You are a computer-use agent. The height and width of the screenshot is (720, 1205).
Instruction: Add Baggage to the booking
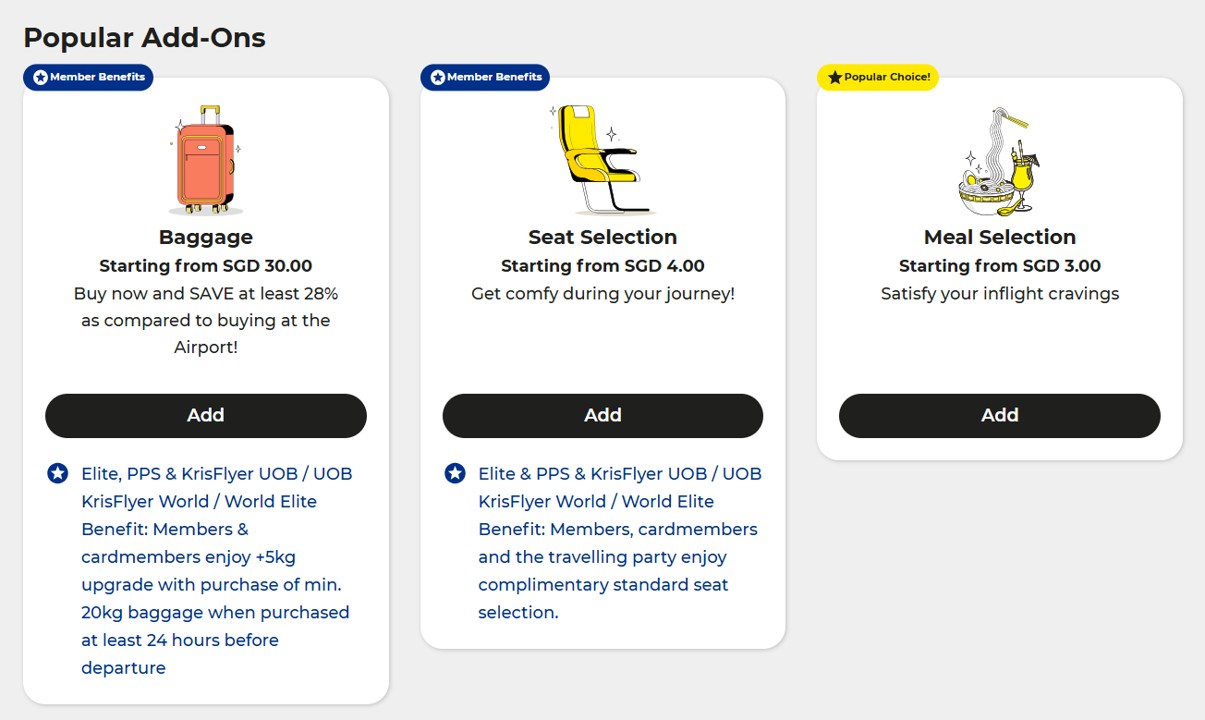pyautogui.click(x=206, y=415)
